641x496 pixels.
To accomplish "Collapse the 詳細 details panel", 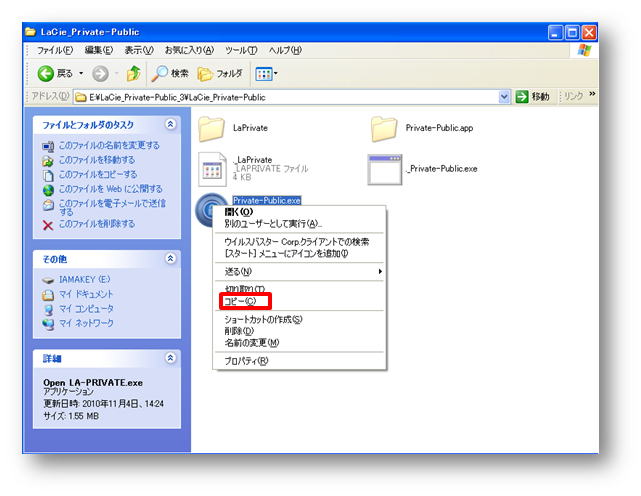I will coord(170,358).
